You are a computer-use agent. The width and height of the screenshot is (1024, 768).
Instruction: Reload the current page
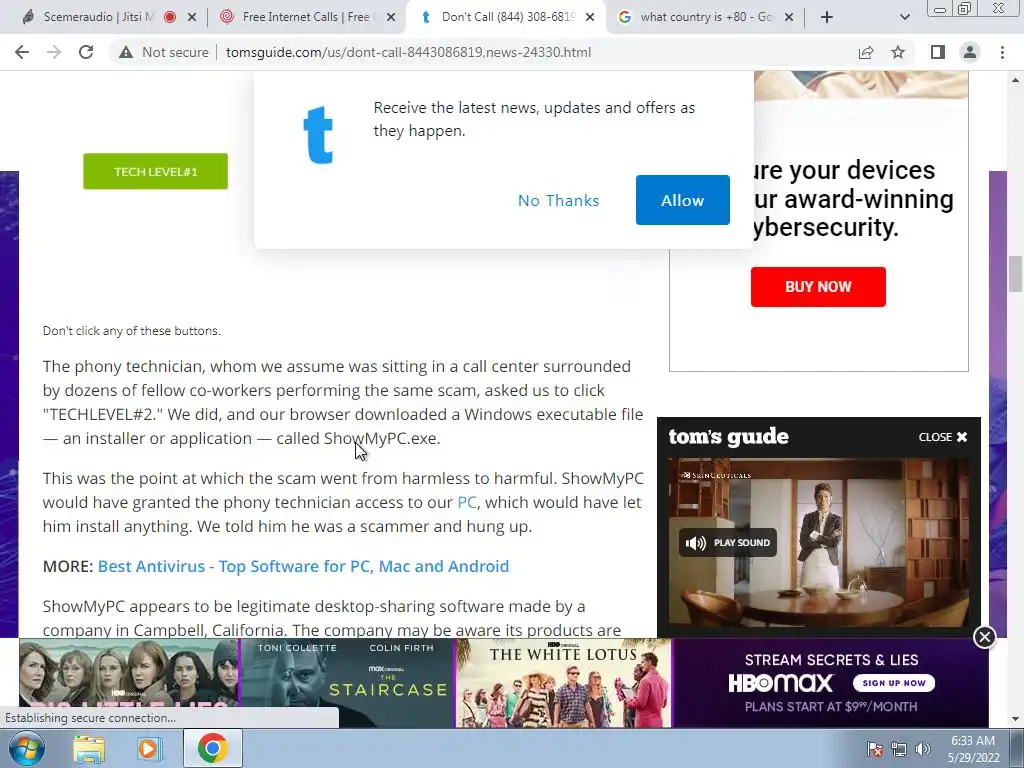point(86,52)
